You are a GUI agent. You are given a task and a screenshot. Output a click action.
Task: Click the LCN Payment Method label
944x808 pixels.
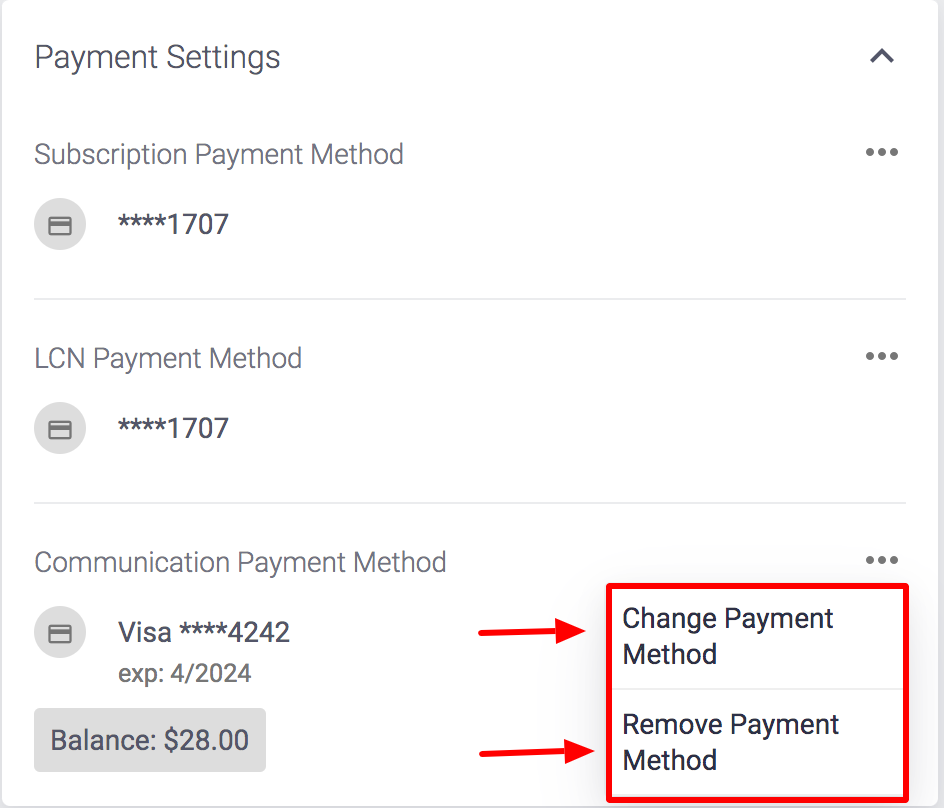pyautogui.click(x=168, y=359)
